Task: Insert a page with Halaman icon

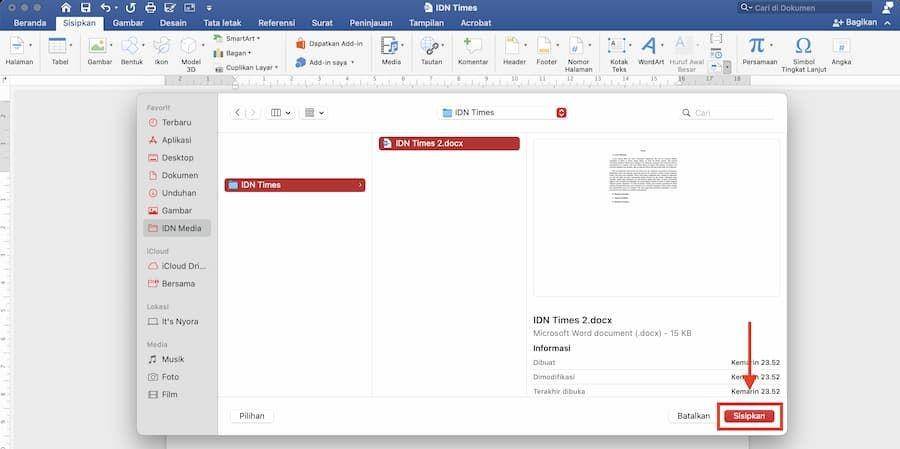Action: [19, 51]
